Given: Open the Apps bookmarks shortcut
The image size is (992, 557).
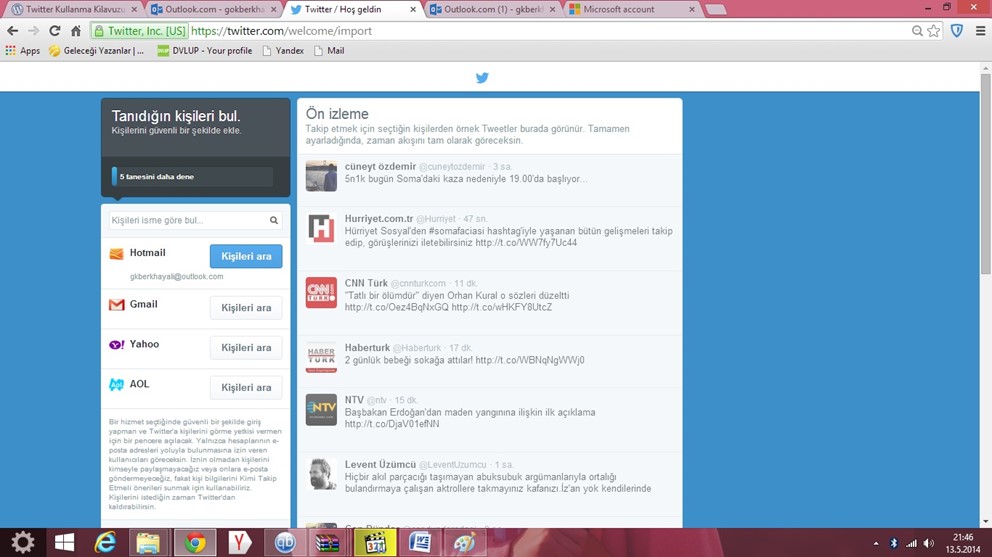Looking at the screenshot, I should coord(23,51).
